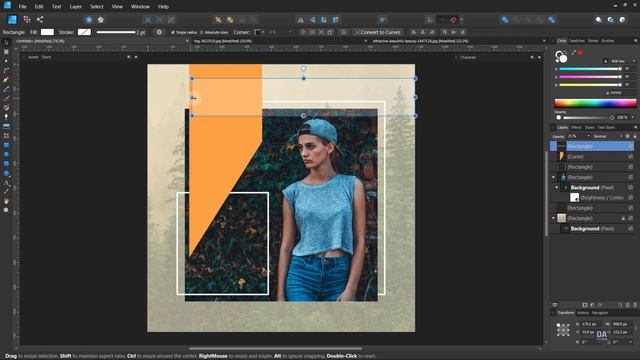The width and height of the screenshot is (640, 360).
Task: Click the lock icon in the Layers panel header
Action: pos(635,136)
